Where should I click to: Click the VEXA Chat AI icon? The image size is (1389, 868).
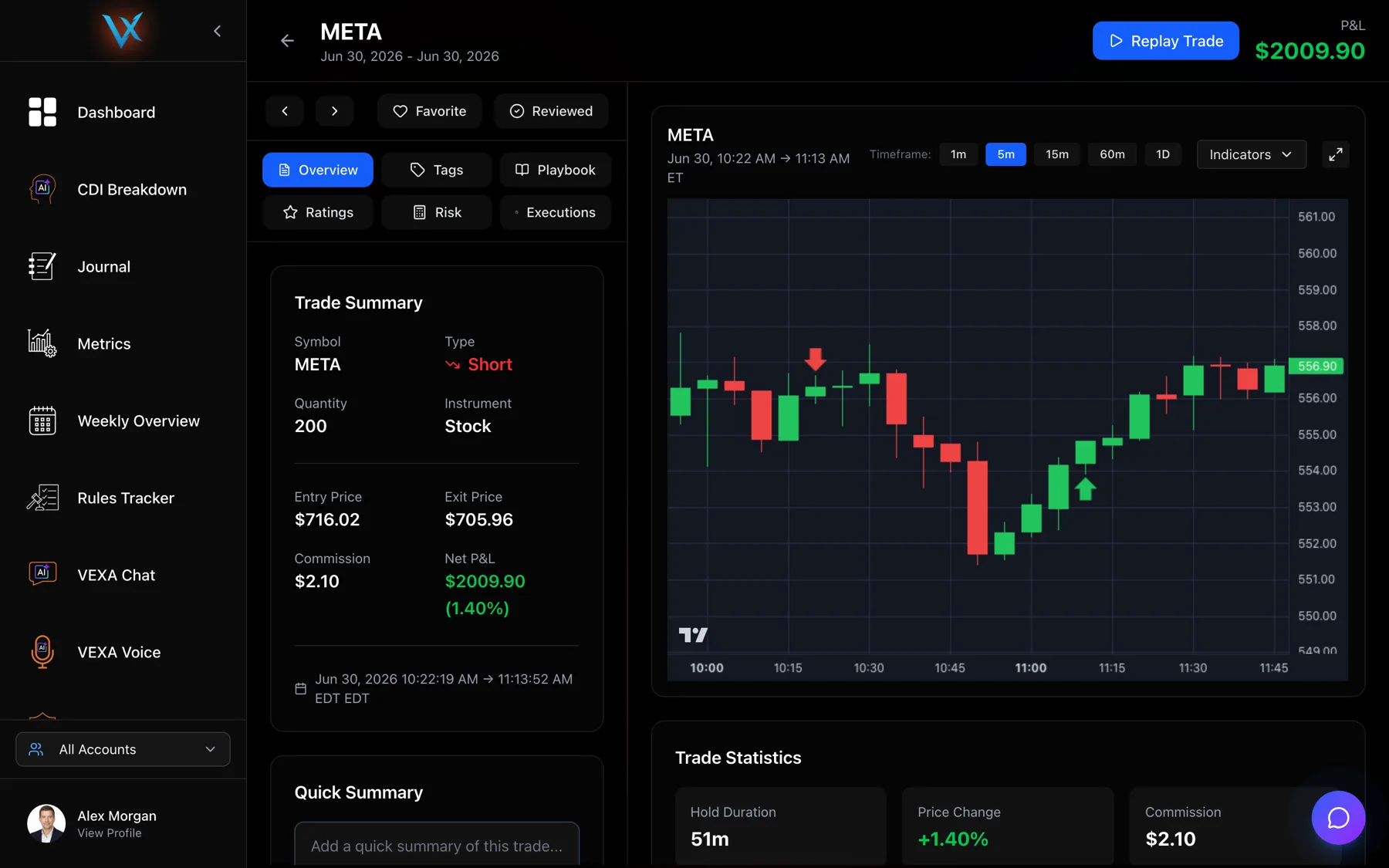pyautogui.click(x=42, y=575)
